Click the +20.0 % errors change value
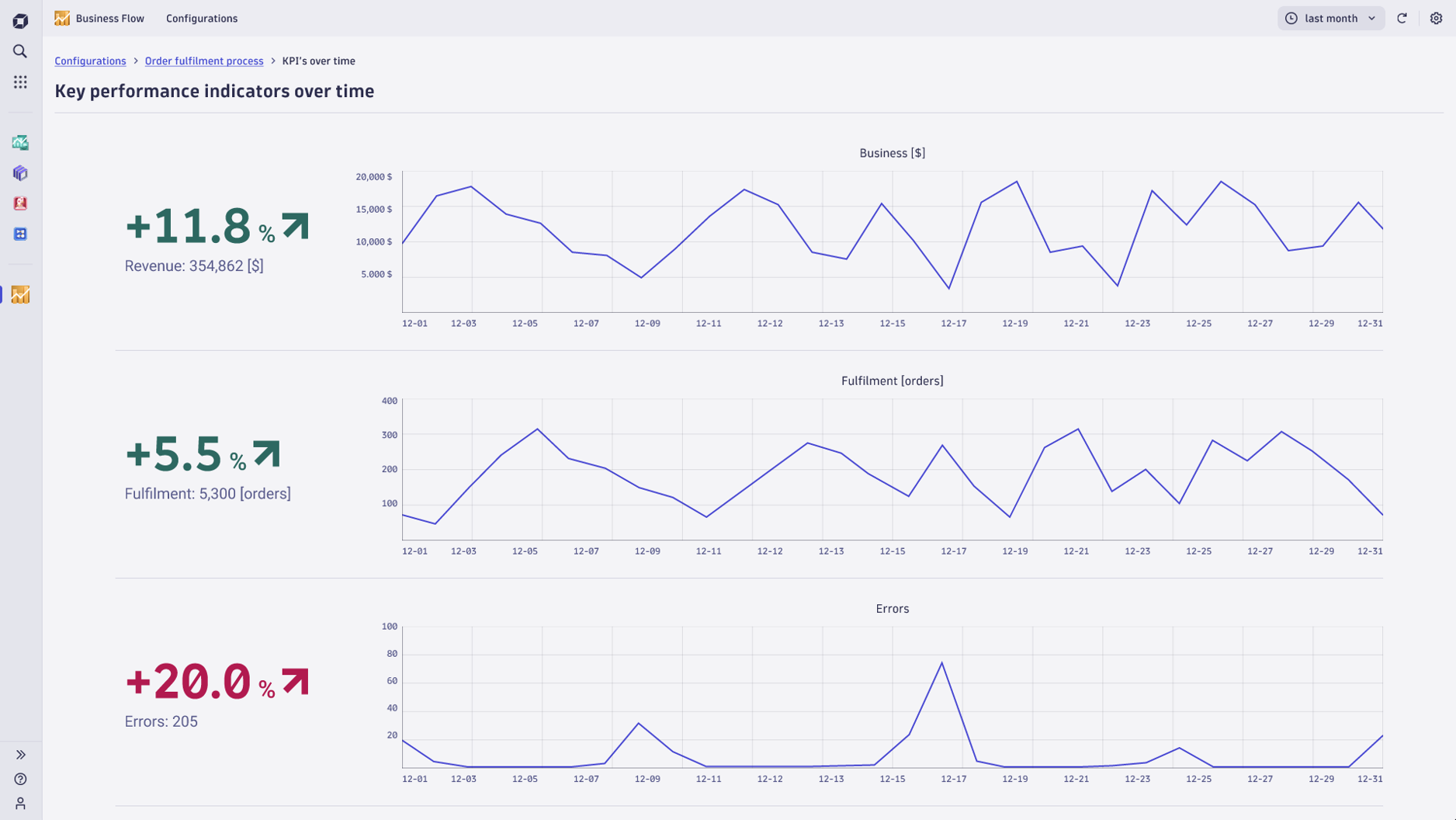1456x820 pixels. click(x=200, y=681)
